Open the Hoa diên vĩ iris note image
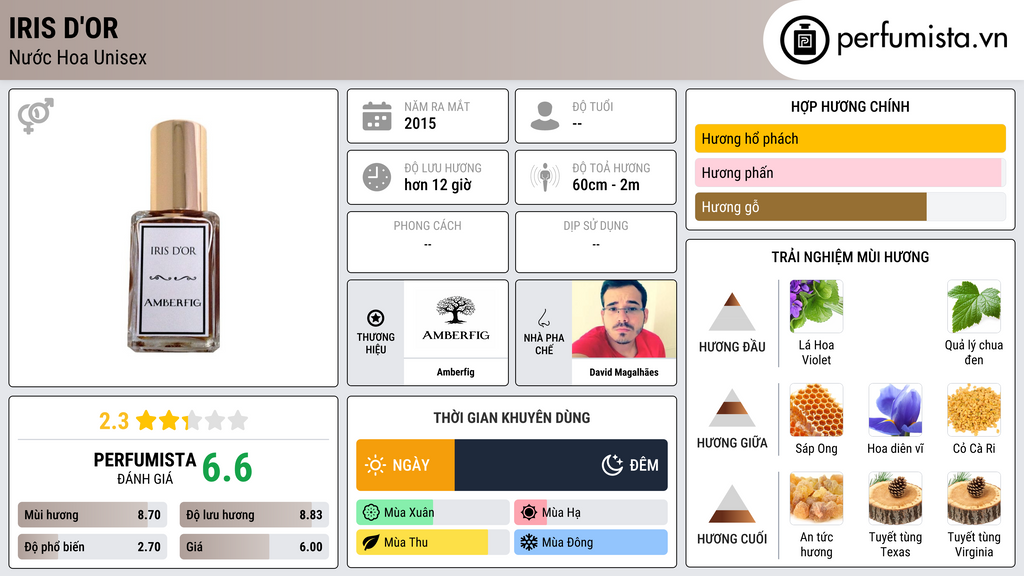The image size is (1024, 576). tap(895, 409)
